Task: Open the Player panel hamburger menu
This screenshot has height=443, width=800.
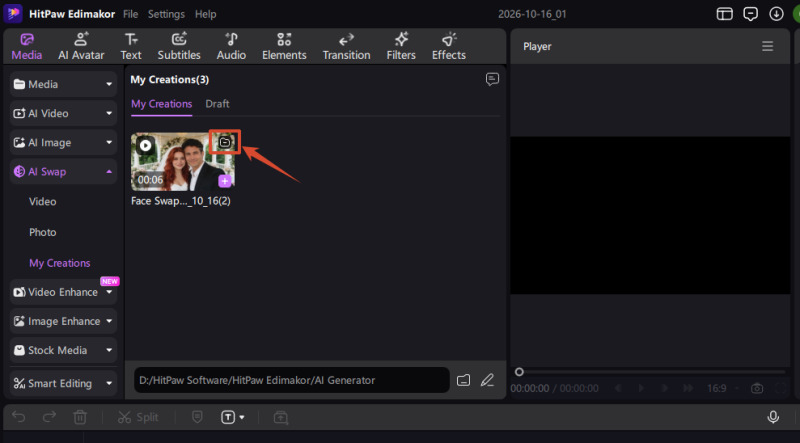Action: click(767, 46)
